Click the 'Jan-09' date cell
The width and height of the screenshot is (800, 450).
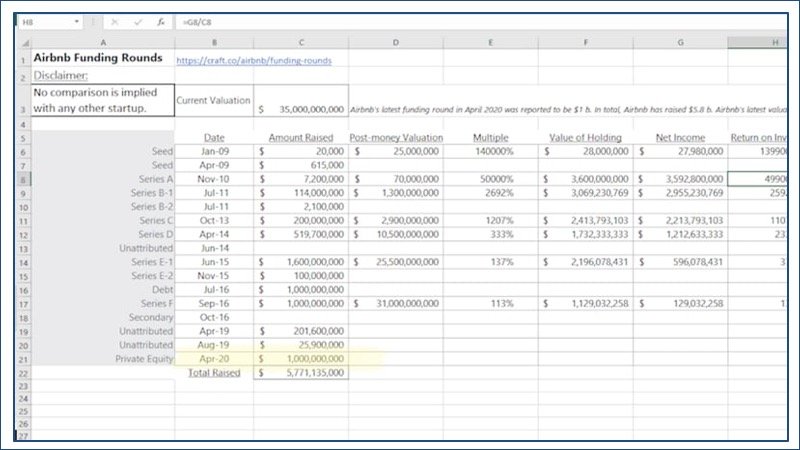(x=214, y=151)
